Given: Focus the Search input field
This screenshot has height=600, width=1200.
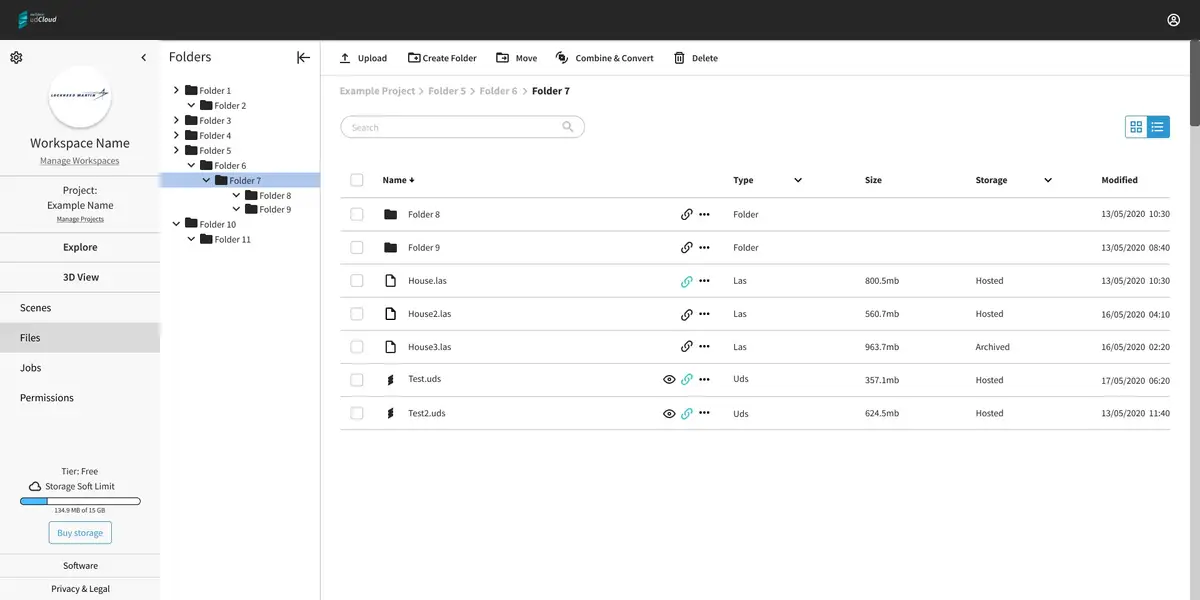Looking at the screenshot, I should click(x=462, y=127).
